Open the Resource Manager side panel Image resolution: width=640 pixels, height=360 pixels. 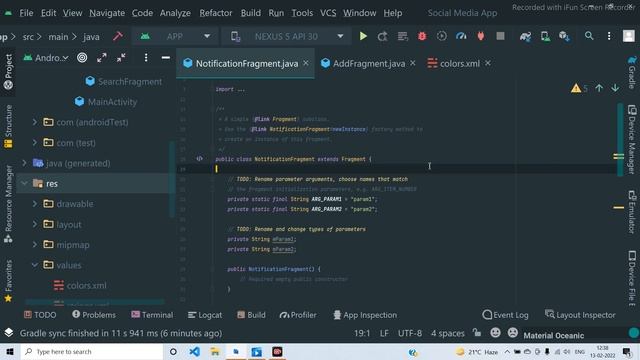pos(8,204)
